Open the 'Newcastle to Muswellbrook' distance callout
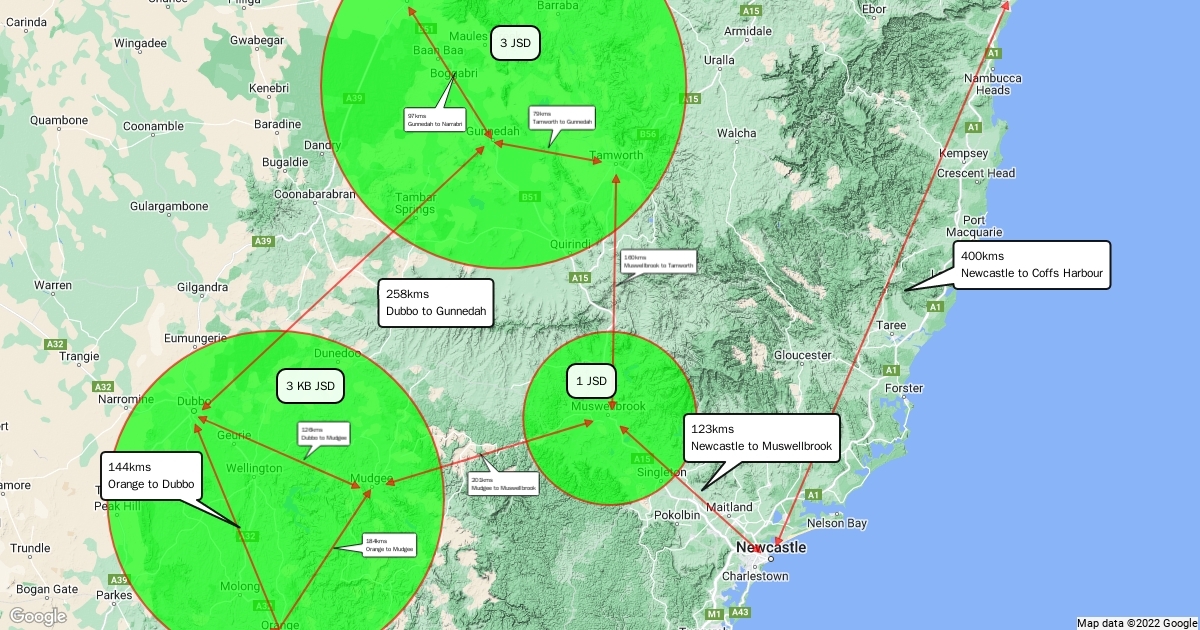 click(761, 438)
